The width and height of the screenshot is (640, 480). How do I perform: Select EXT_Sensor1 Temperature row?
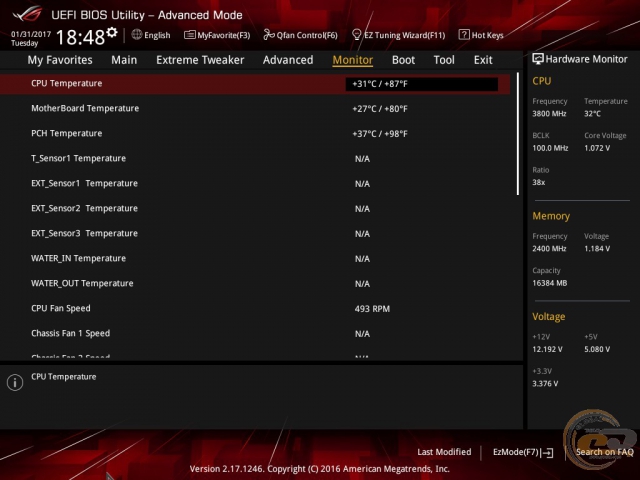click(255, 184)
